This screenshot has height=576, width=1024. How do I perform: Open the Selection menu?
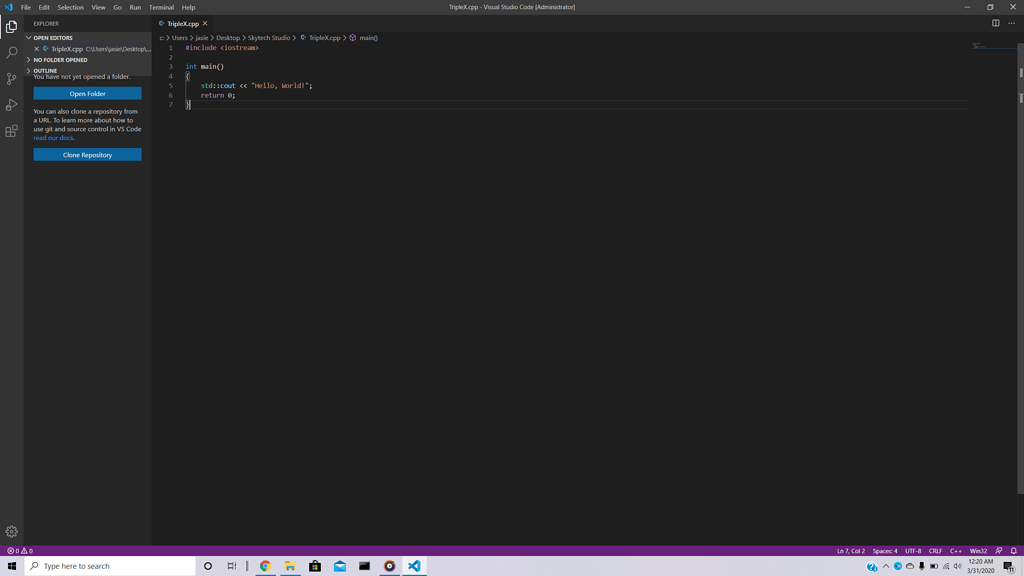[71, 7]
